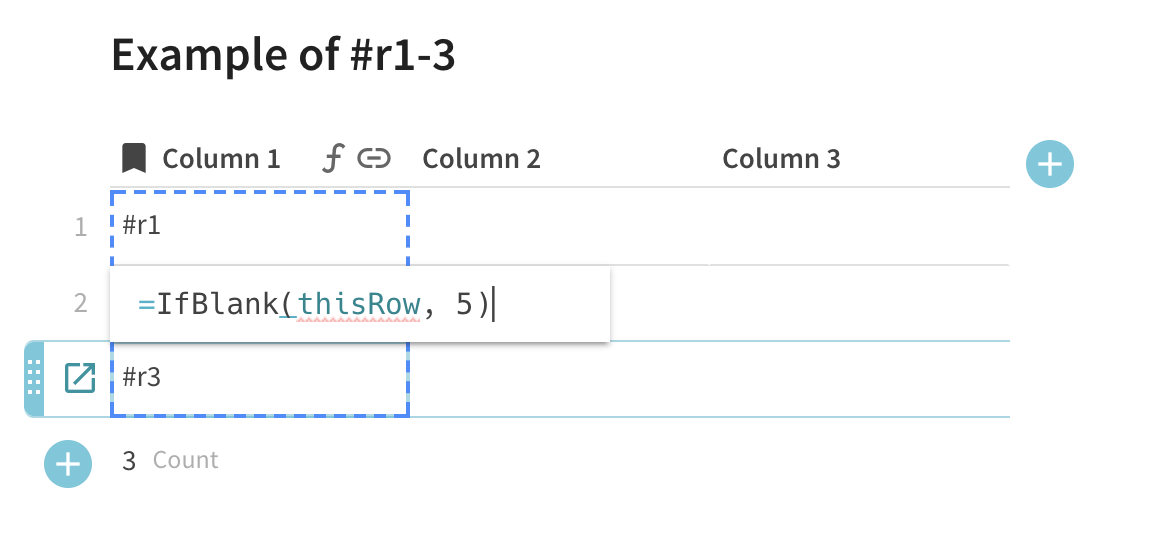Click the Column 3 cell in row 3
This screenshot has height=544, width=1156.
[860, 379]
